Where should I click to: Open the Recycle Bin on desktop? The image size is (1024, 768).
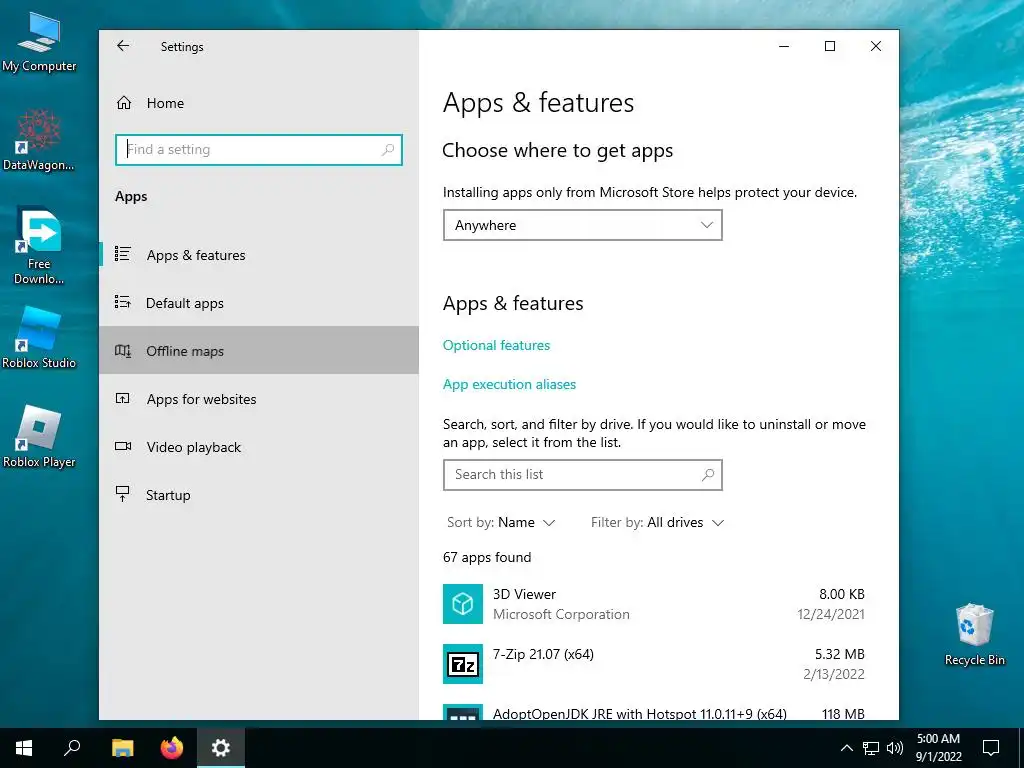[x=974, y=635]
